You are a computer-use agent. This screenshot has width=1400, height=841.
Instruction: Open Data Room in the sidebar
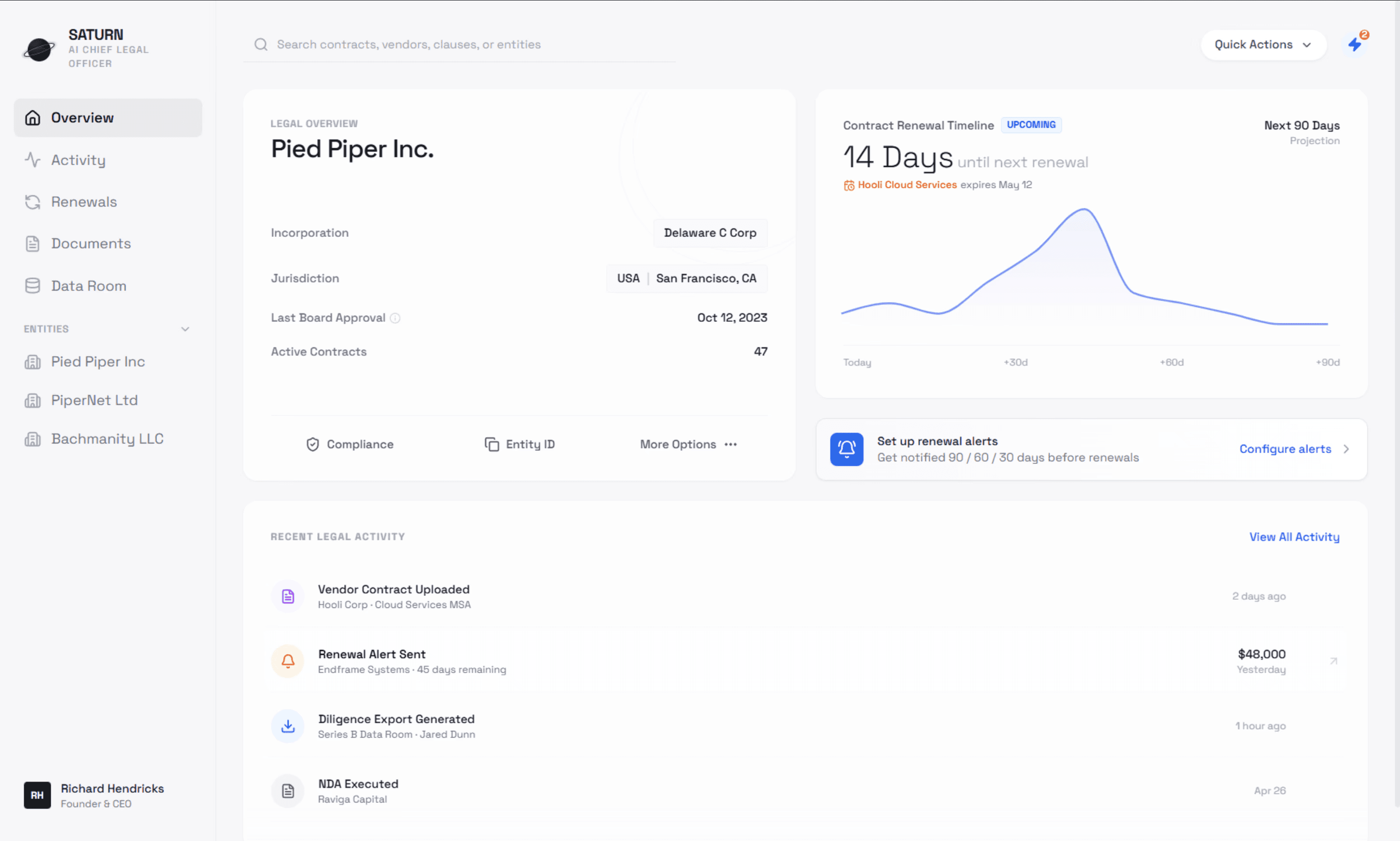tap(88, 286)
